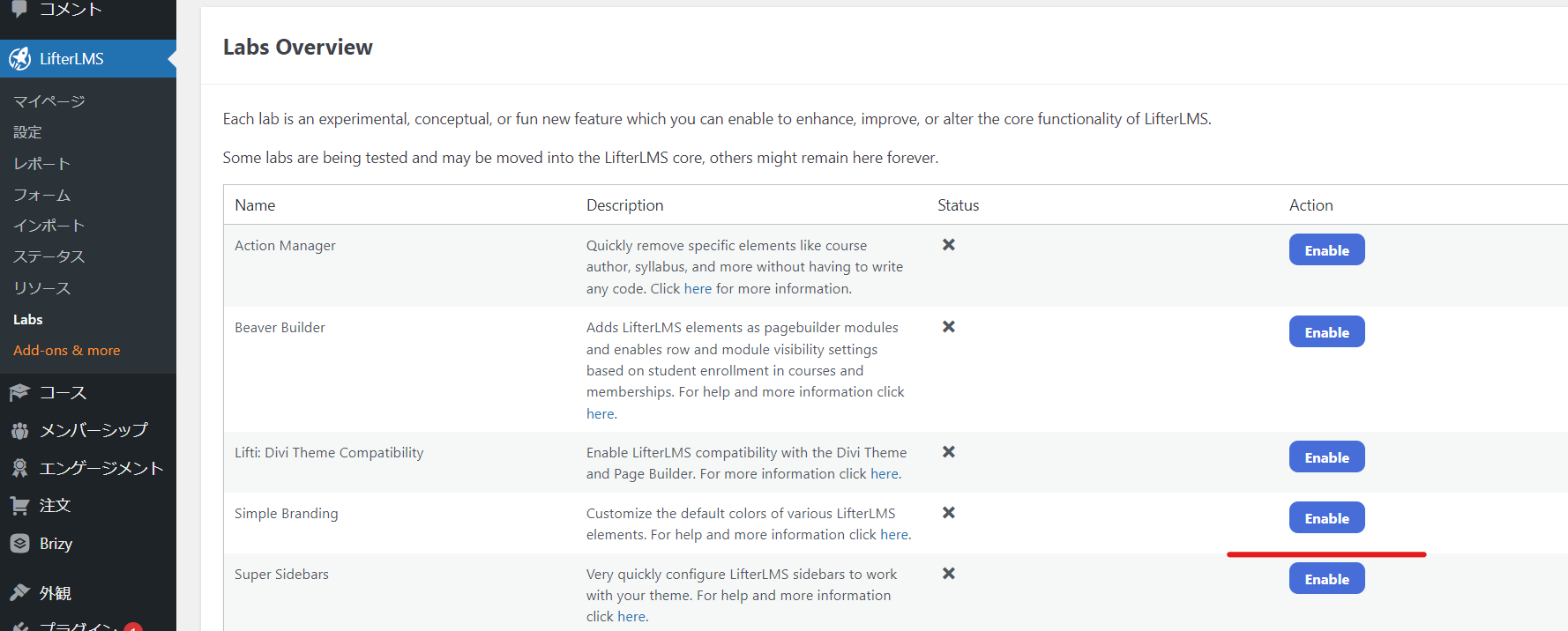
Task: Enable Lifti Divi Theme Compatibility
Action: 1326,457
